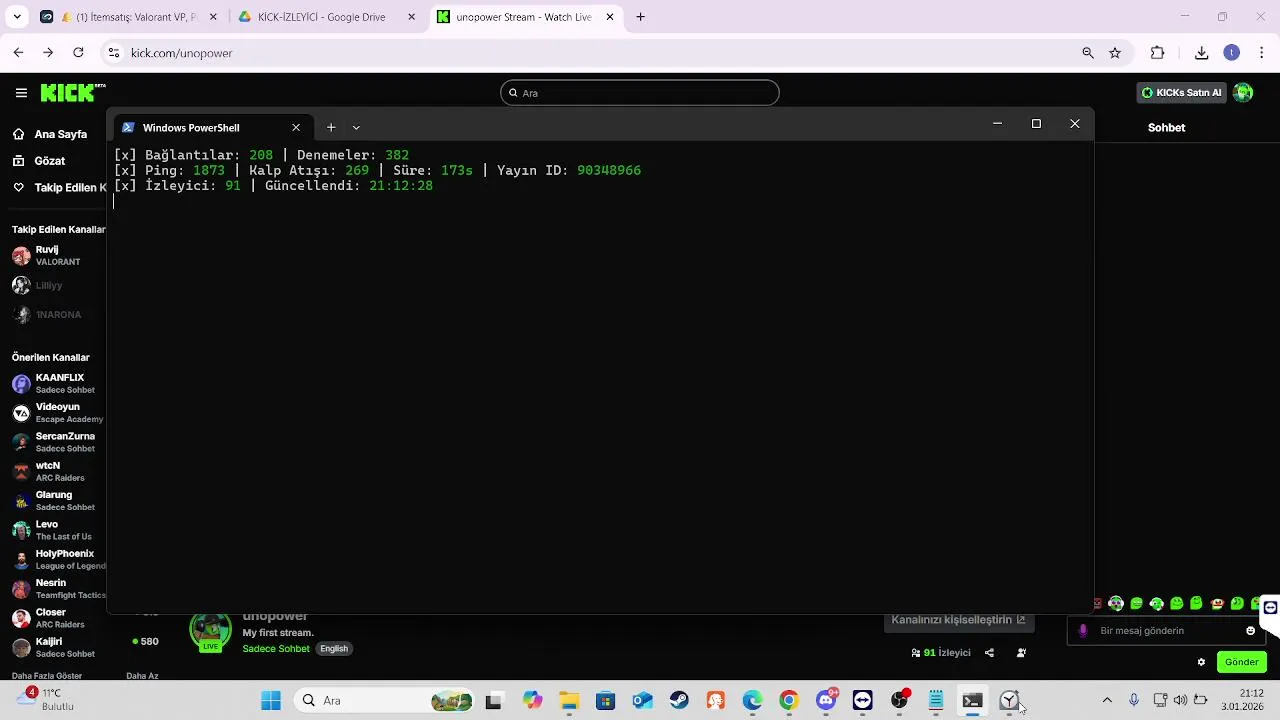Screen dimensions: 1280x720
Task: Open the Chrome profile button
Action: click(x=1232, y=53)
